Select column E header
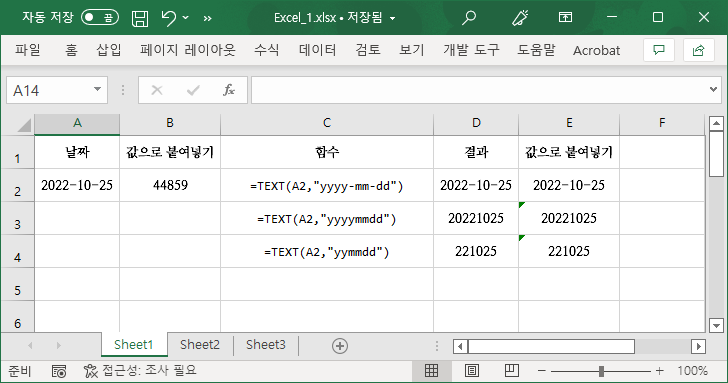 [569, 123]
